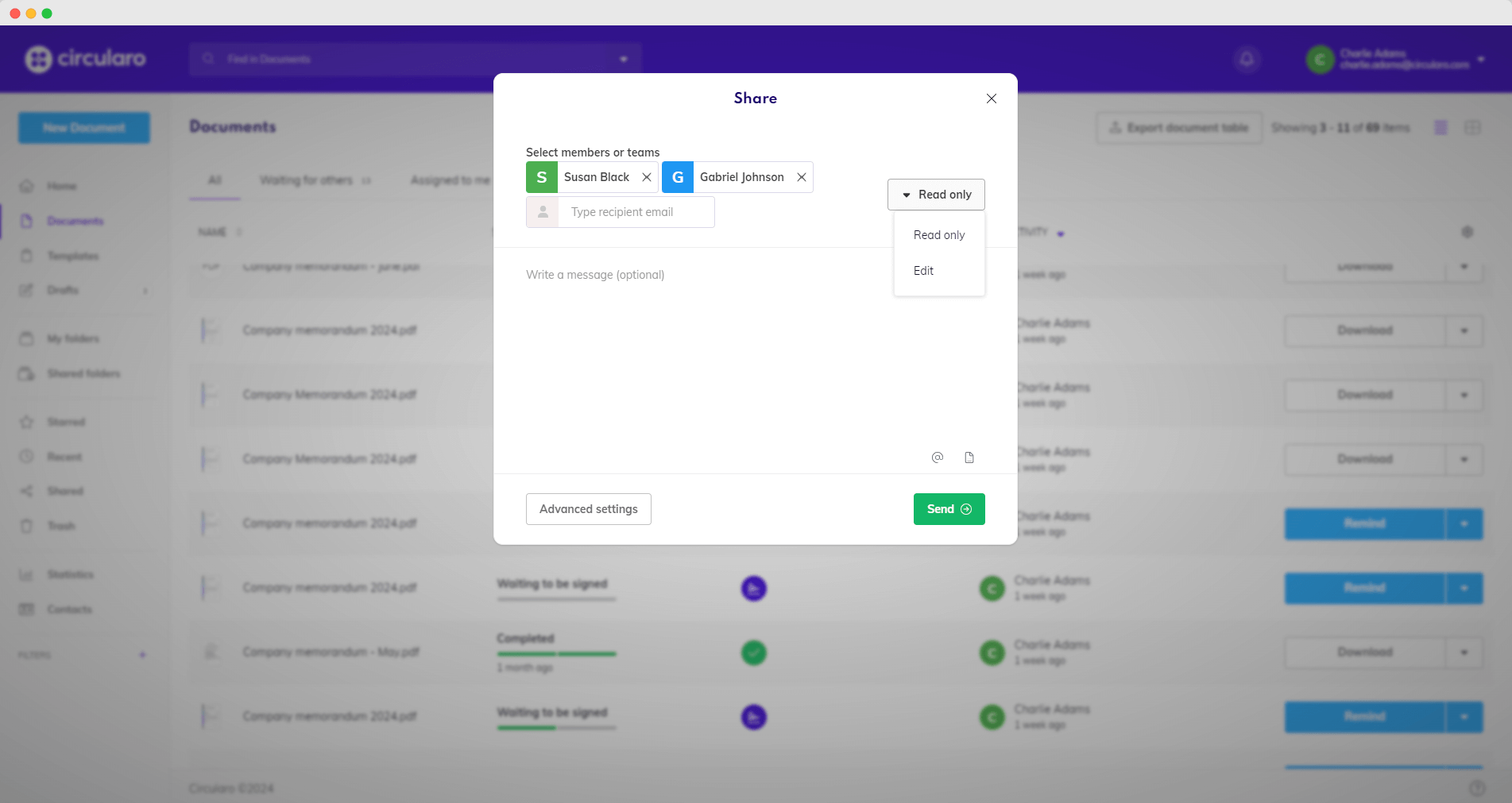
Task: Select Edit permission option
Action: [x=923, y=271]
